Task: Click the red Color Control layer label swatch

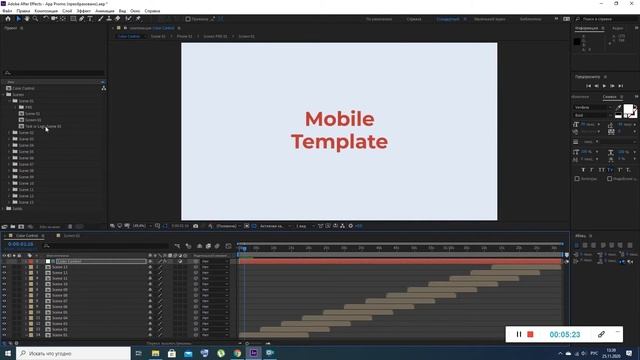Action: coord(31,261)
